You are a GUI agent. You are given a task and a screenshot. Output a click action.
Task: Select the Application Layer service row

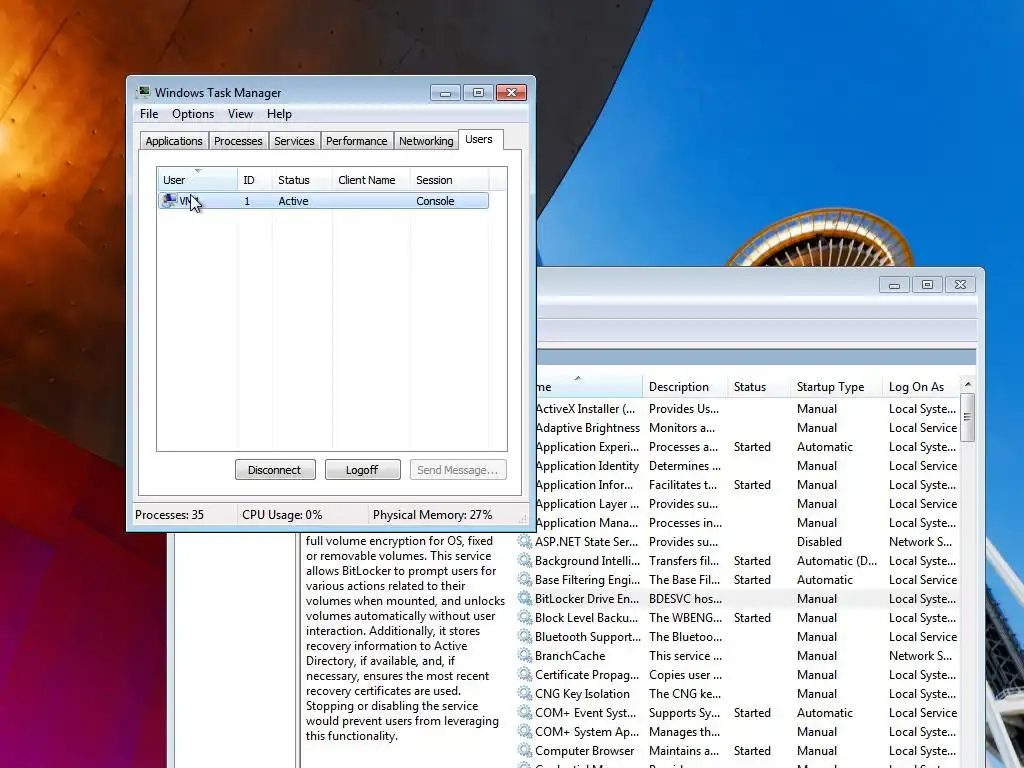click(x=748, y=504)
